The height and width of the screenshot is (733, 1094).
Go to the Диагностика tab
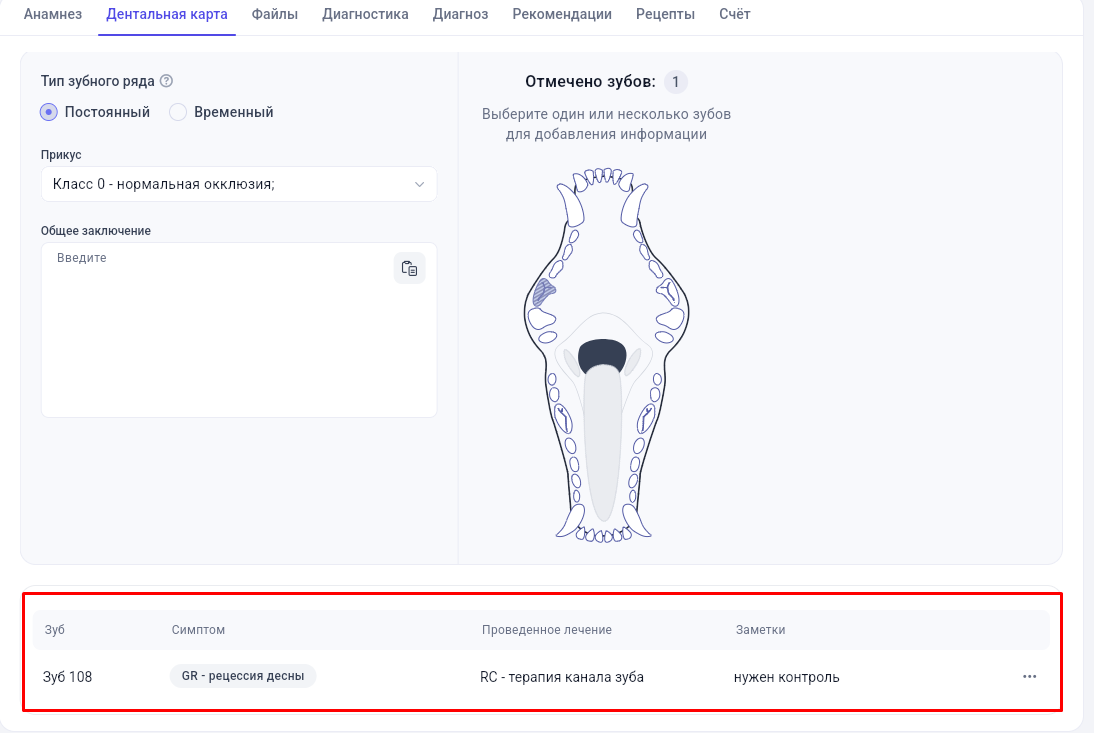pos(365,14)
